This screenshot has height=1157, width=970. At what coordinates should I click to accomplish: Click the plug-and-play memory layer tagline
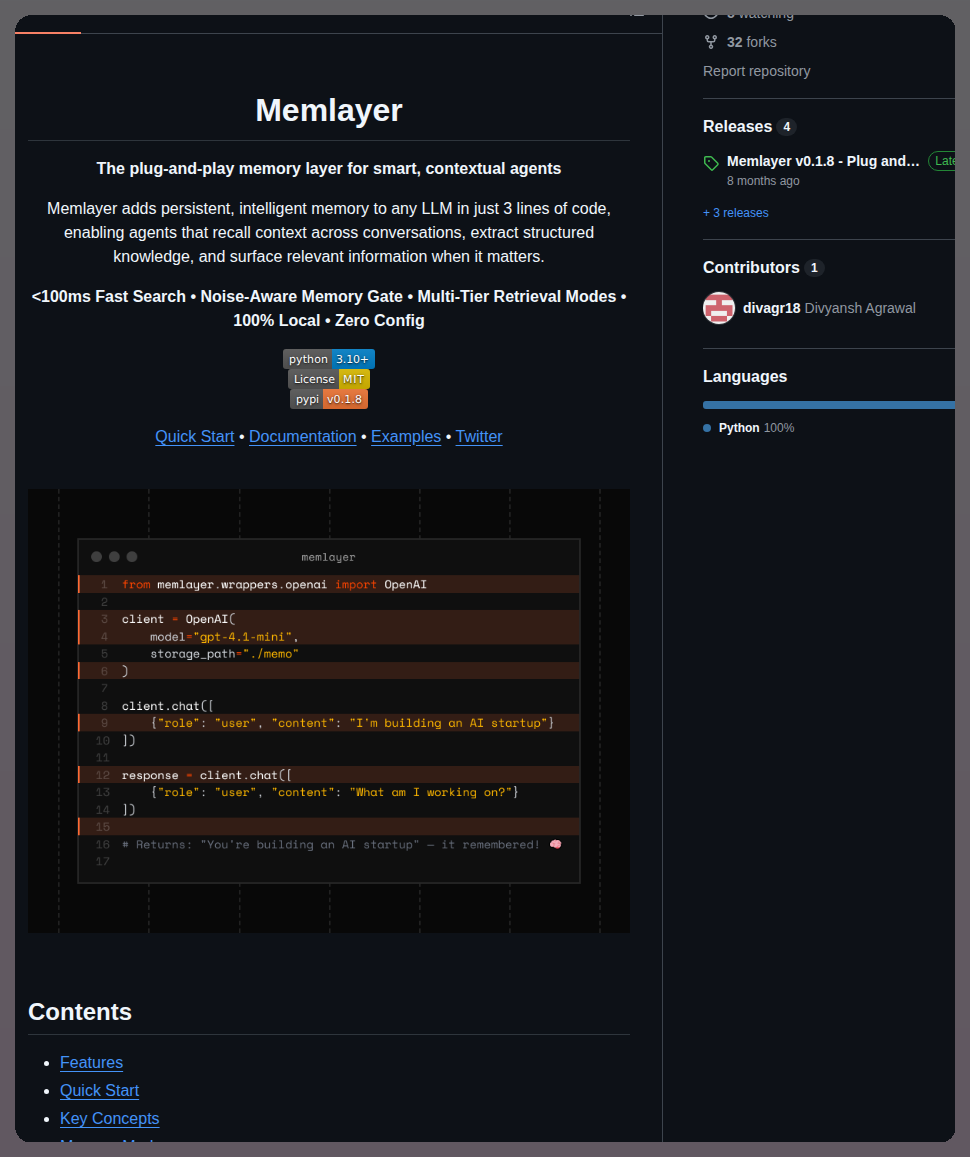click(x=329, y=168)
